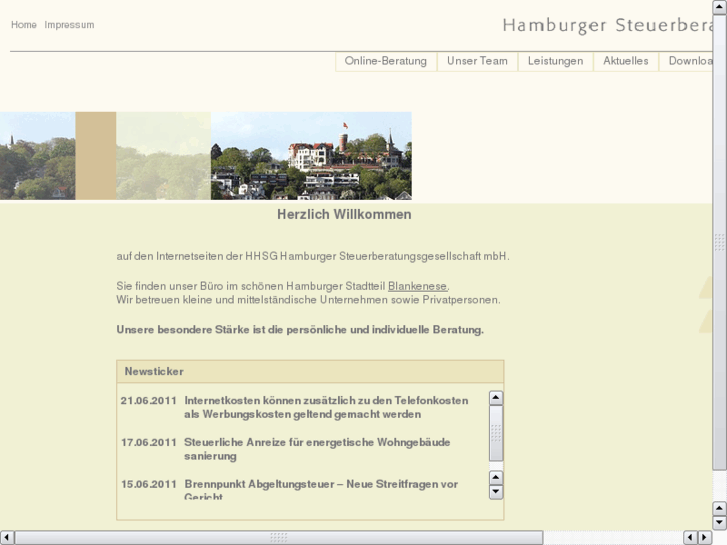The height and width of the screenshot is (545, 727).
Task: Click the date 21.06.2011
Action: (x=148, y=401)
